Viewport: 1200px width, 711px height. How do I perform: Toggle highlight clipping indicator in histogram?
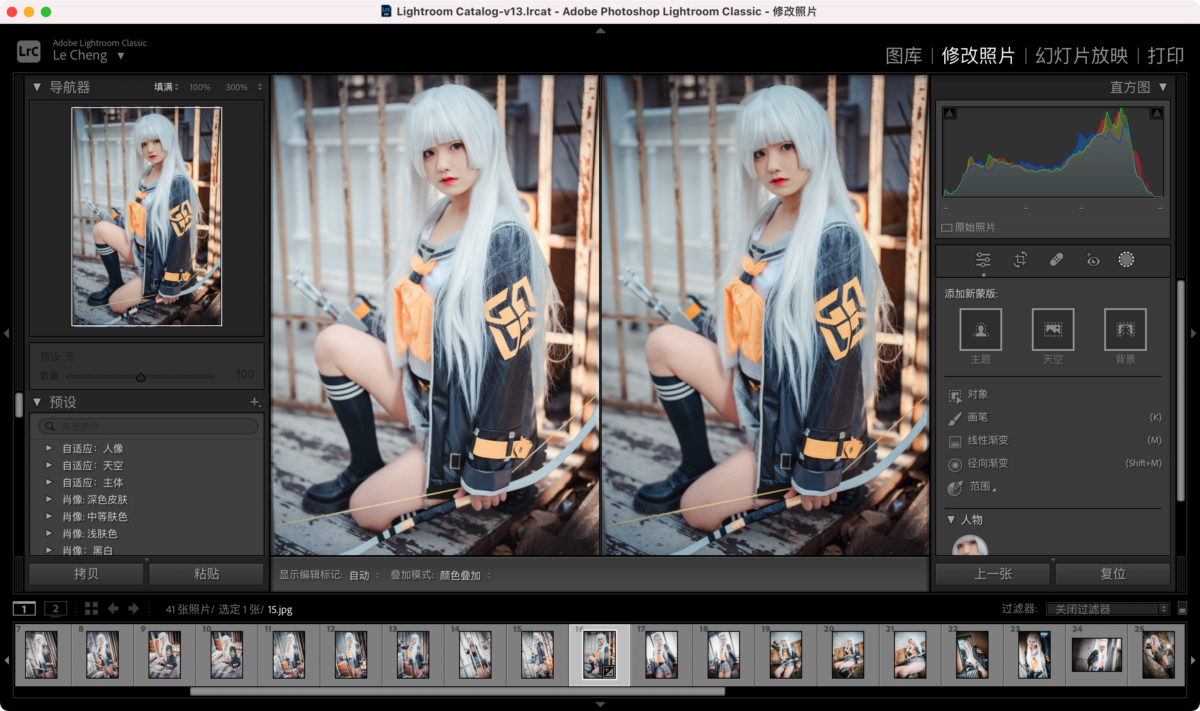click(x=1156, y=113)
